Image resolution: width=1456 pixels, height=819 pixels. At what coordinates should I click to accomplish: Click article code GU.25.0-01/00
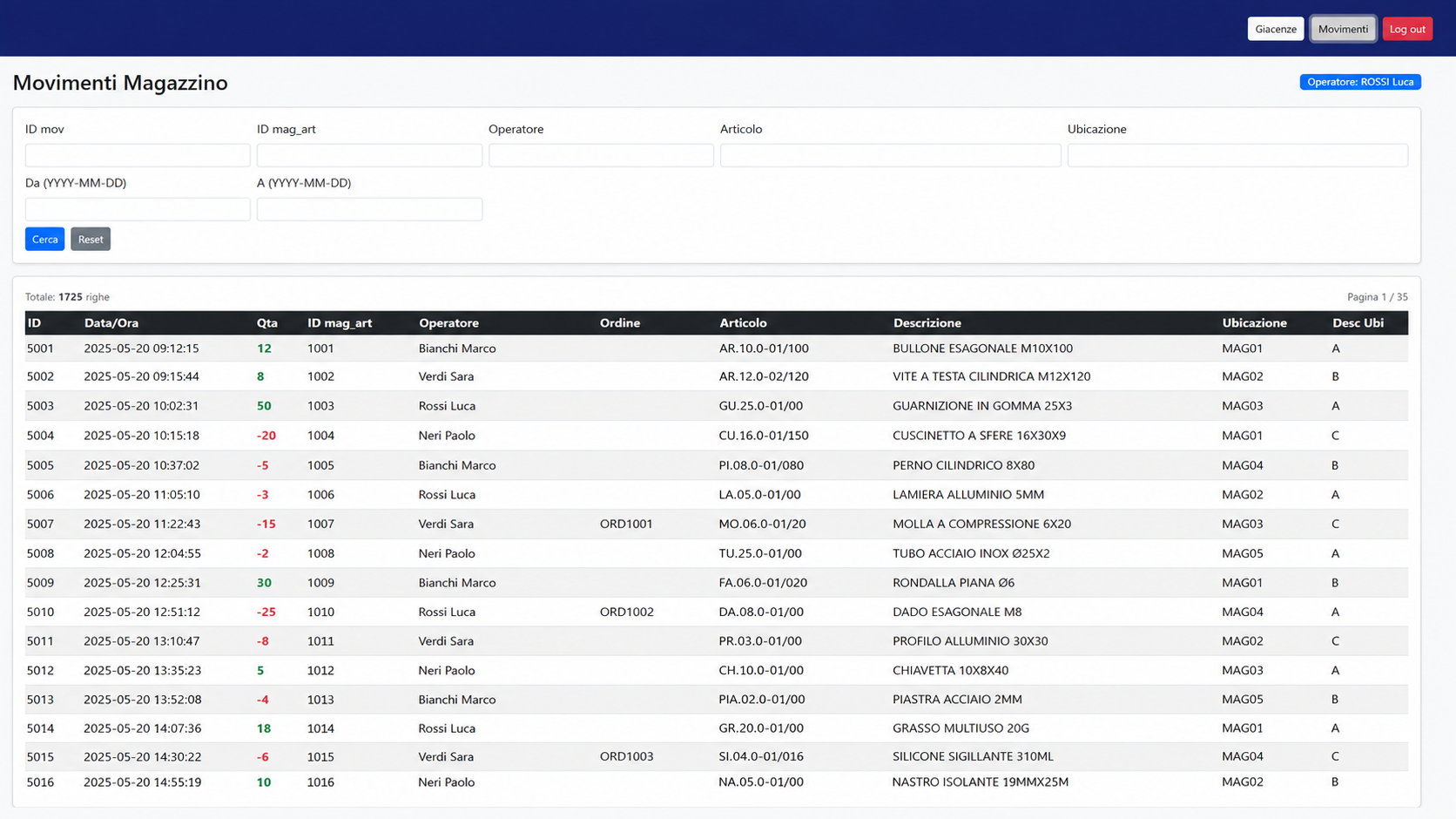(x=760, y=406)
